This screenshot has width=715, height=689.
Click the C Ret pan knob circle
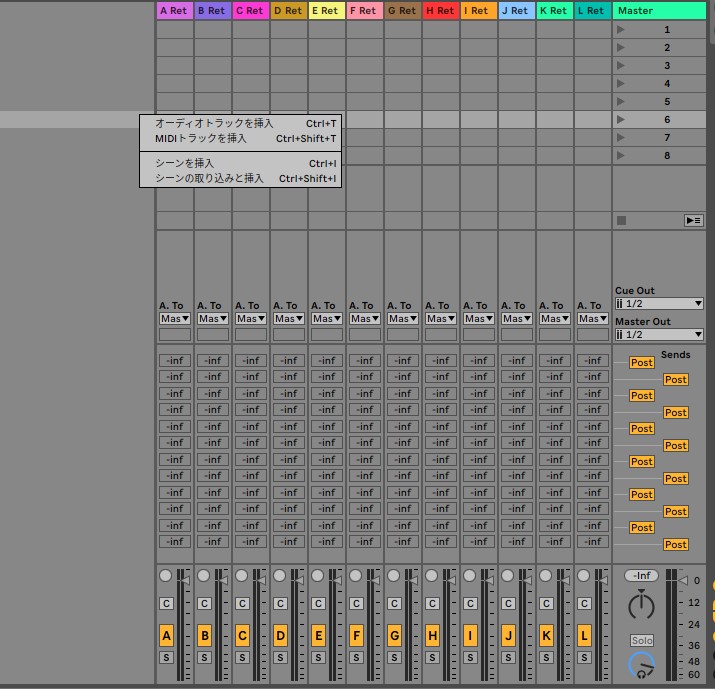point(242,575)
